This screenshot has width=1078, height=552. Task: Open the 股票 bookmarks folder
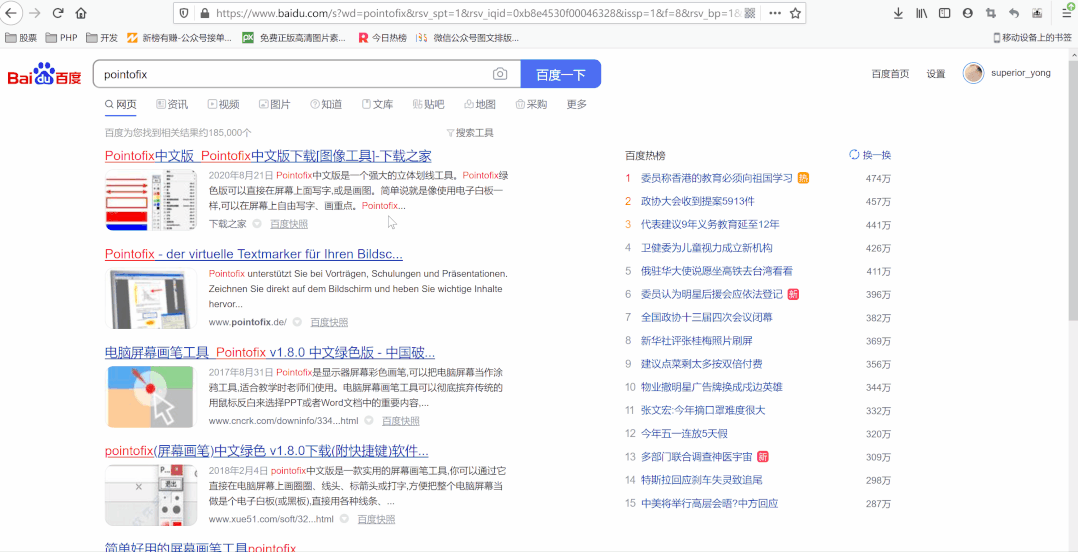point(21,38)
